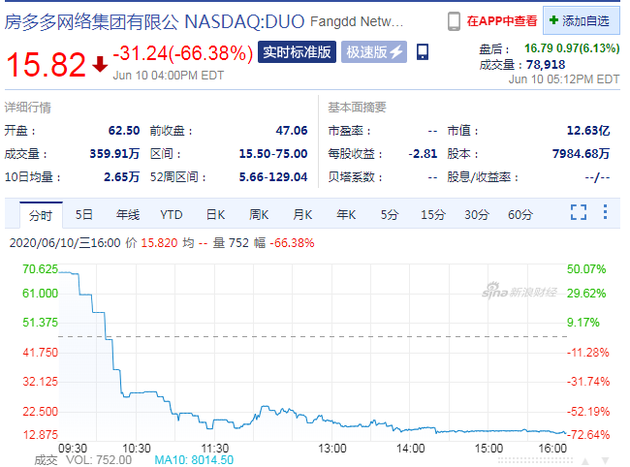Click the share capital 7984.68万
Viewport: 630px width, 467px height.
[x=581, y=154]
